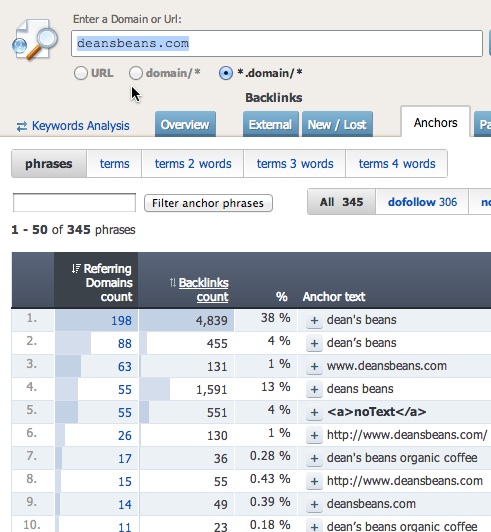Select the URL radio button
491x532 pixels.
tap(81, 73)
